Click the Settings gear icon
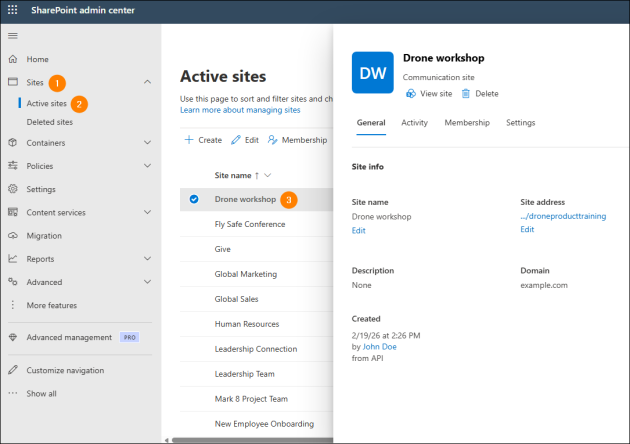This screenshot has width=630, height=444. 13,189
